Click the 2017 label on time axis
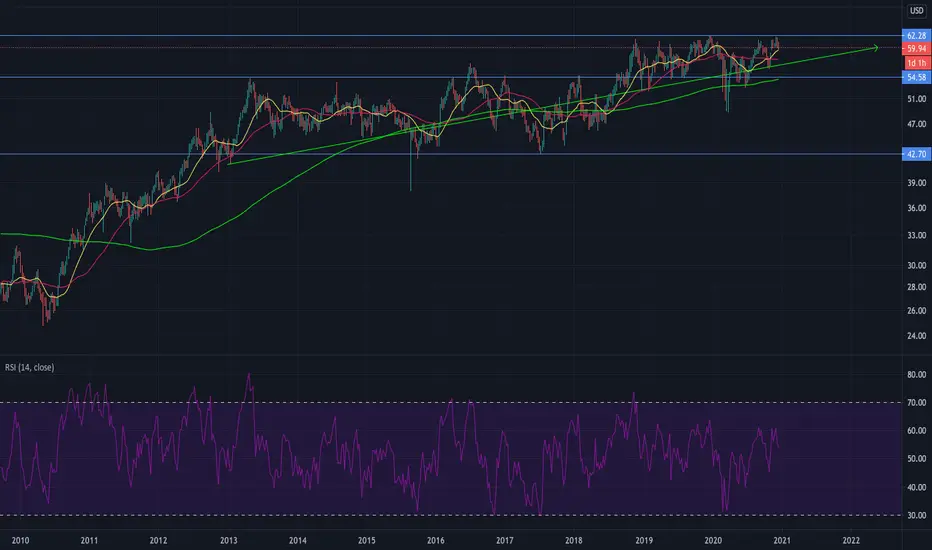The image size is (932, 550). (505, 540)
